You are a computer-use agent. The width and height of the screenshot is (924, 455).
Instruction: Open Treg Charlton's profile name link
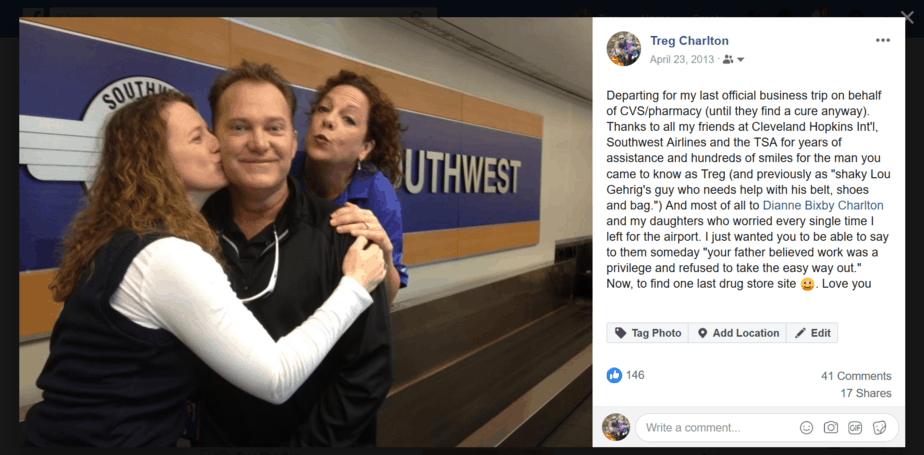point(689,41)
